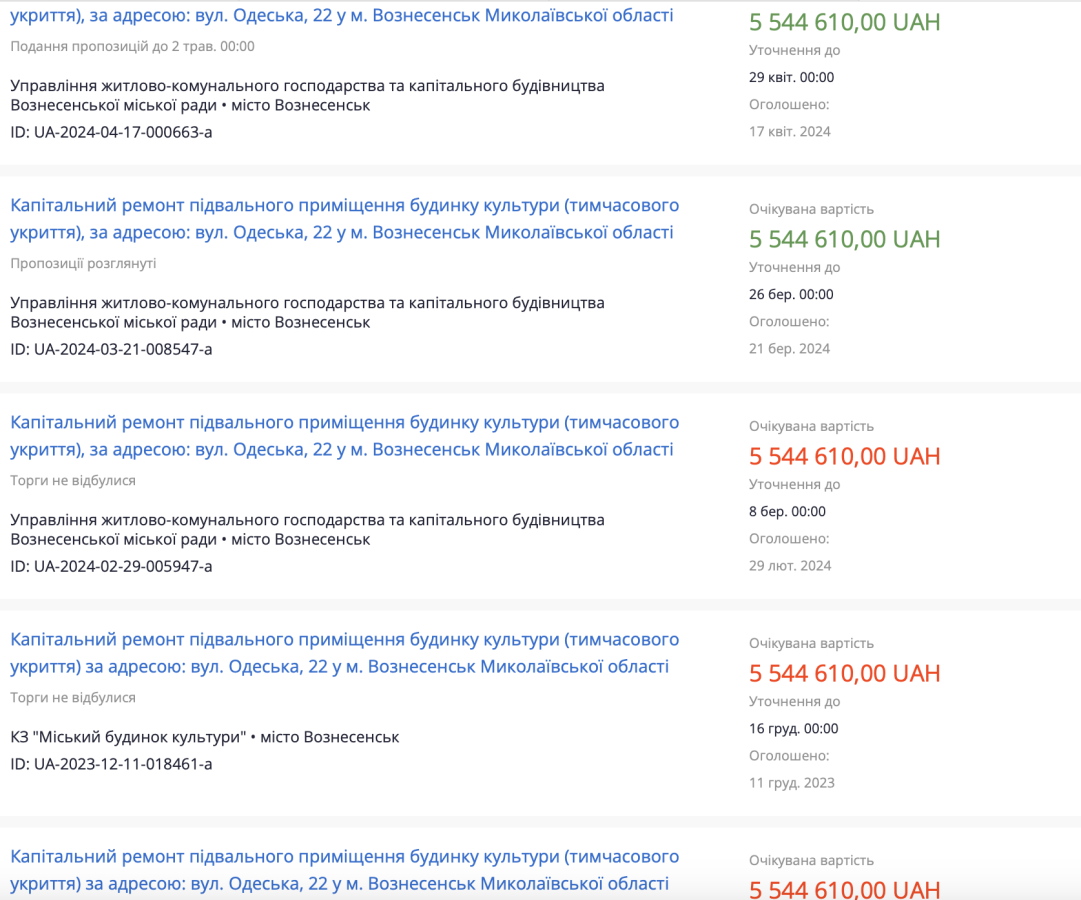Click the "Пропозиції розглянуті" status label
The width and height of the screenshot is (1081, 900).
click(83, 263)
